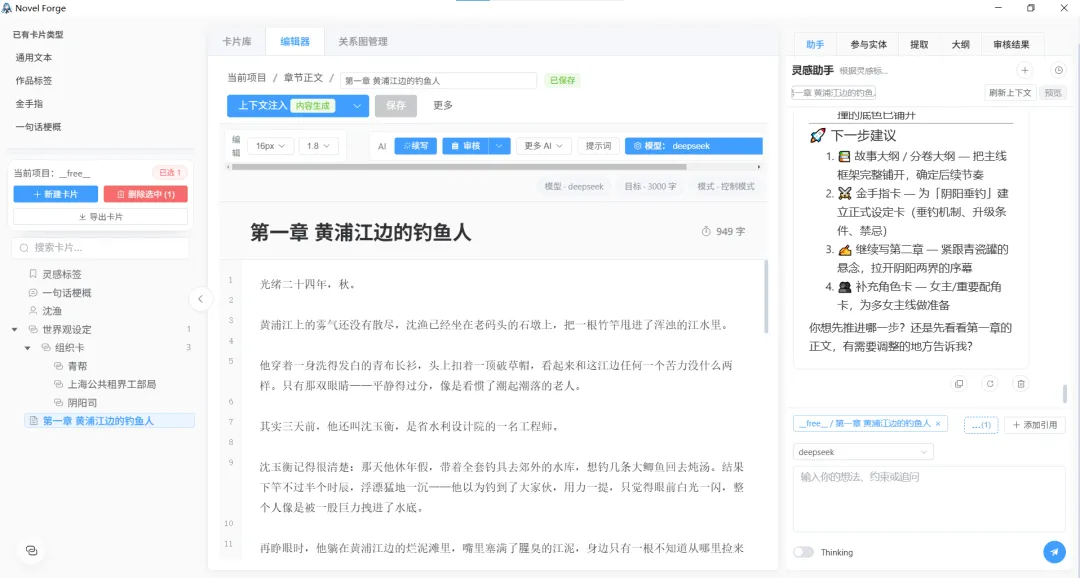Click the word count clock icon

coord(706,231)
